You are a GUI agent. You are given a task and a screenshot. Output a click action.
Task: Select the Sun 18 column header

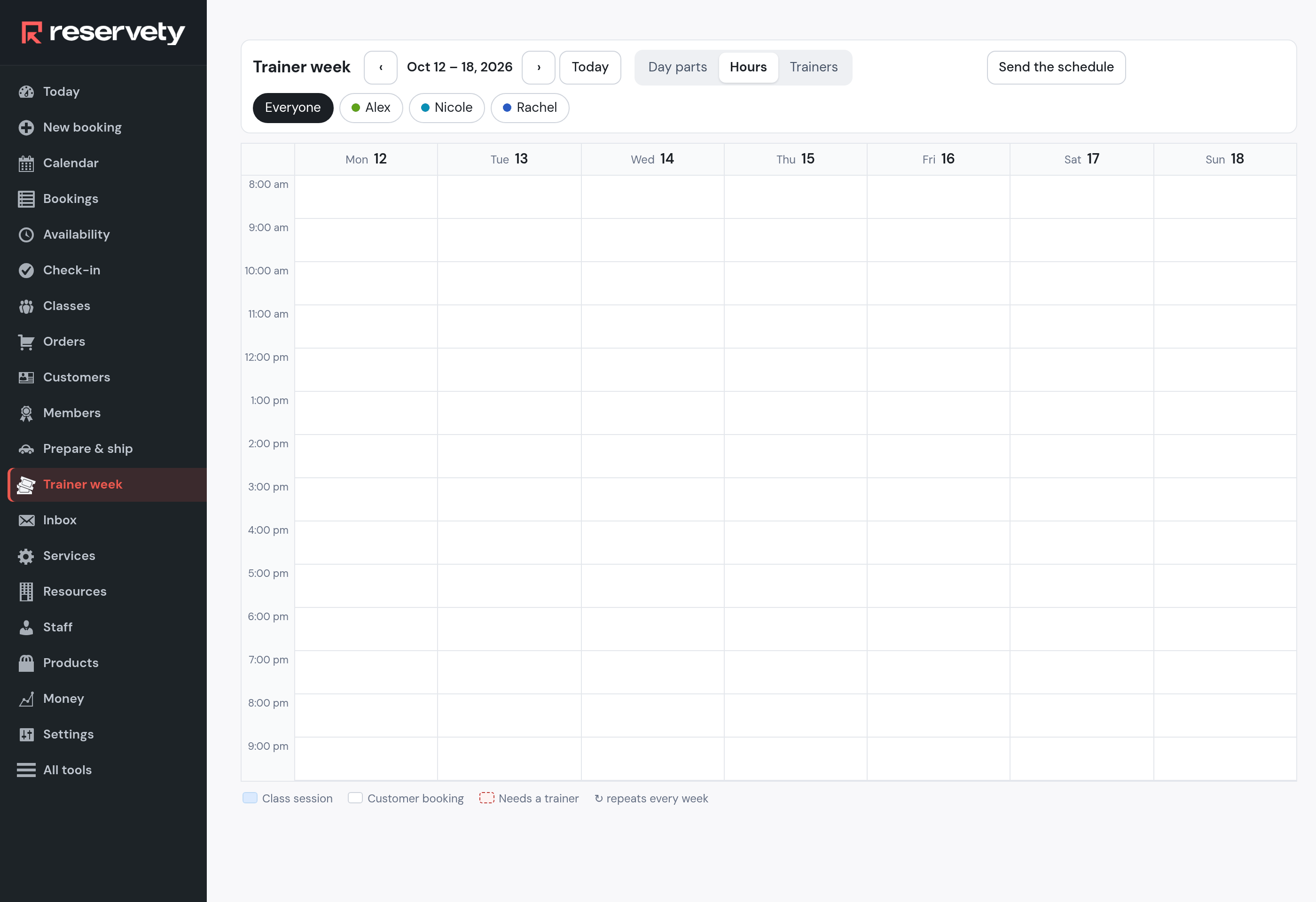coord(1224,159)
